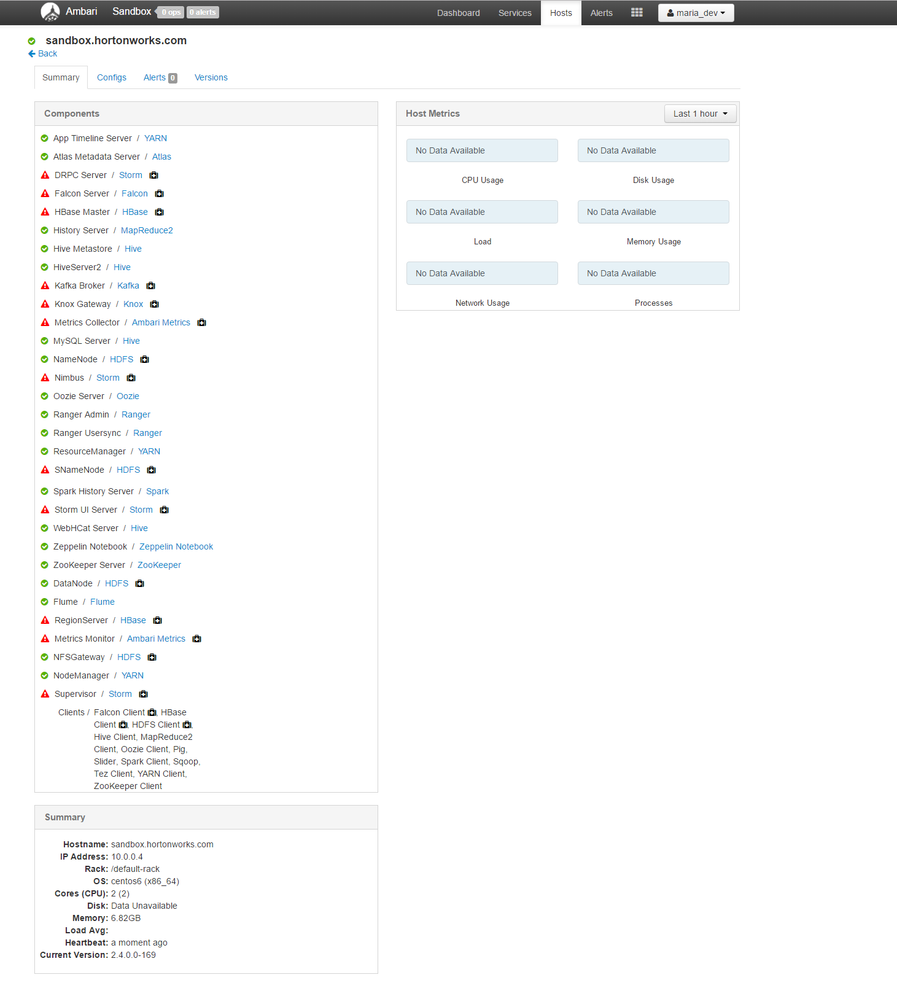897x999 pixels.
Task: Click the maintenance icon next to NameNode HDFS
Action: click(145, 359)
